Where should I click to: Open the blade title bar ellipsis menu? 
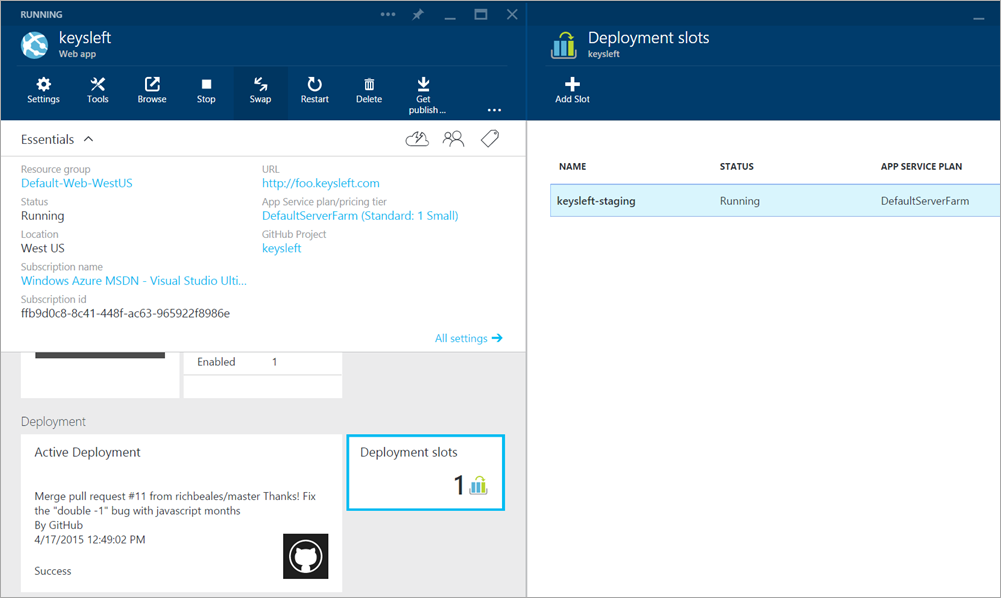tap(388, 14)
